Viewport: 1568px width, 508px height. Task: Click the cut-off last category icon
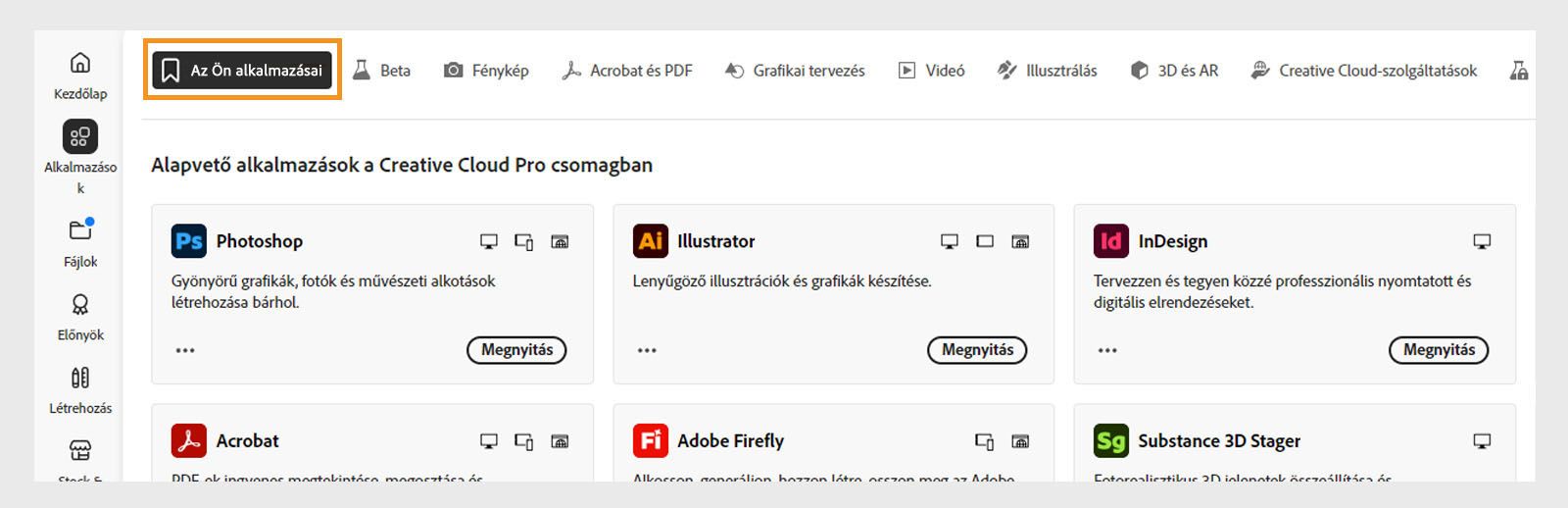[x=1519, y=71]
